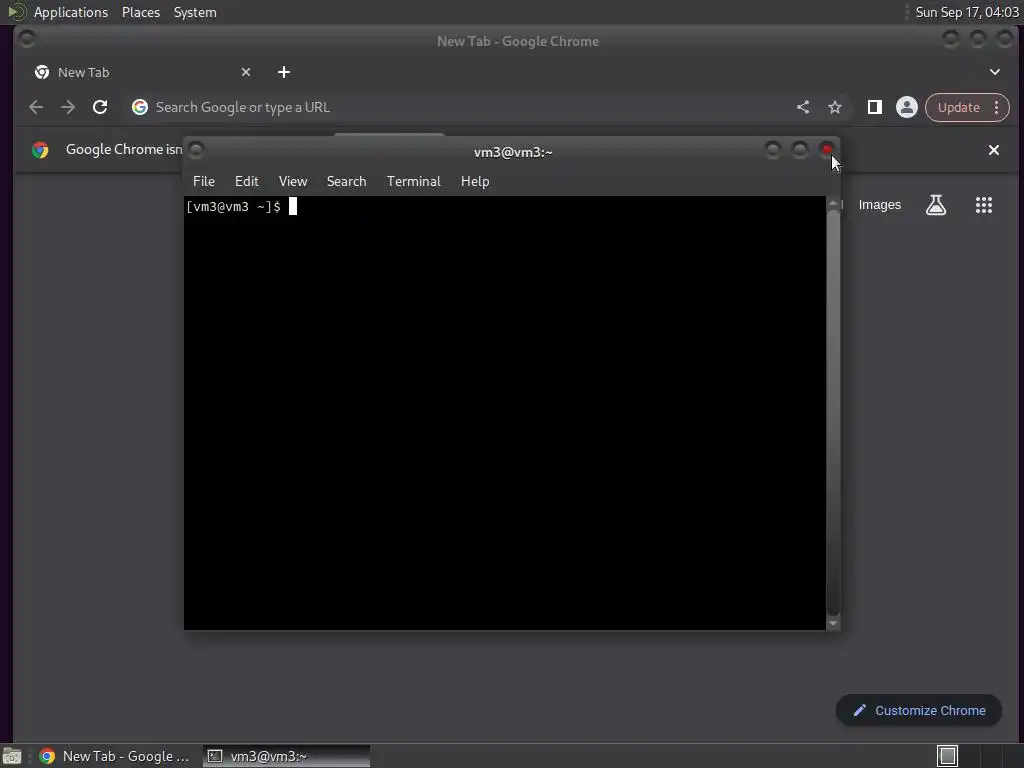
Task: Click Chrome Update button
Action: [x=959, y=107]
